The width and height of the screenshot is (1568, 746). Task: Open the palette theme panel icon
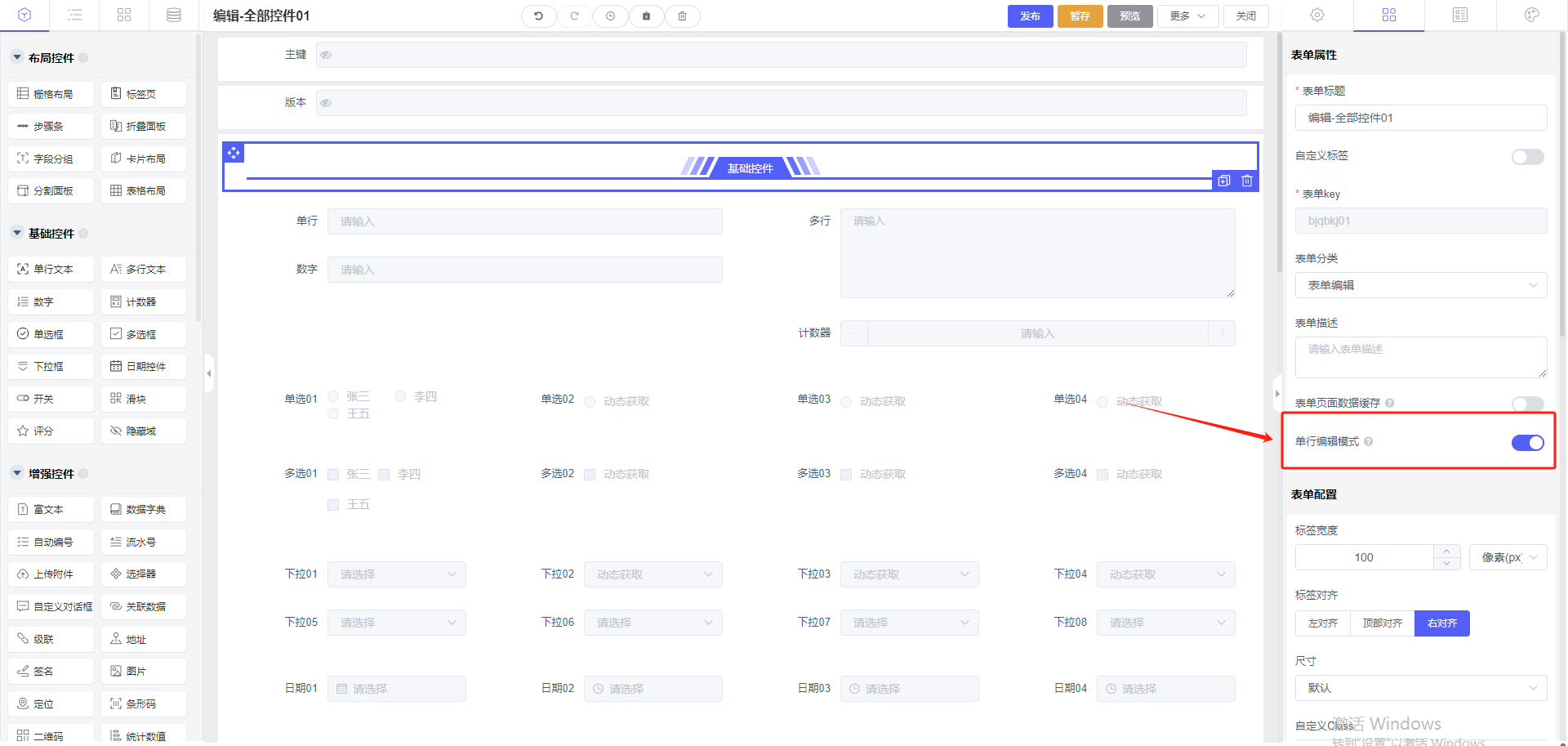1531,16
